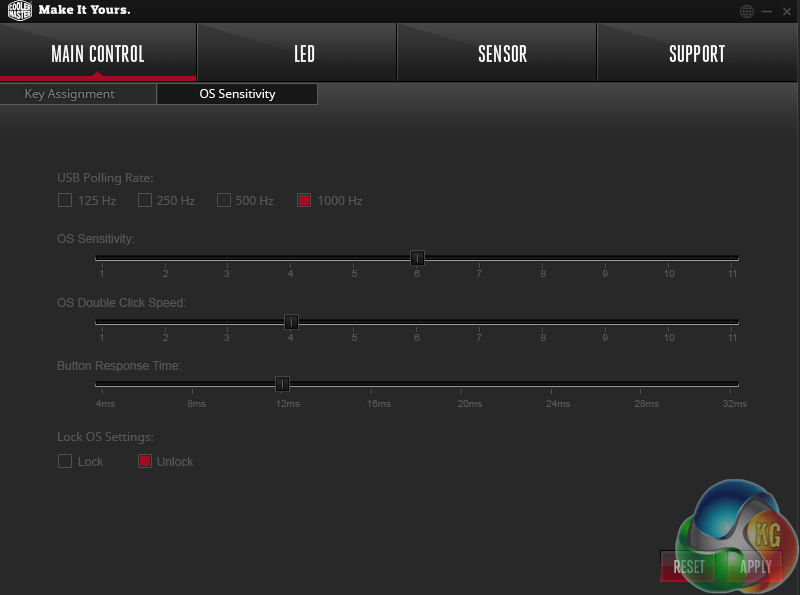Screen dimensions: 800x595
Task: Set Button Response Time to 20ms mark
Action: click(x=461, y=384)
